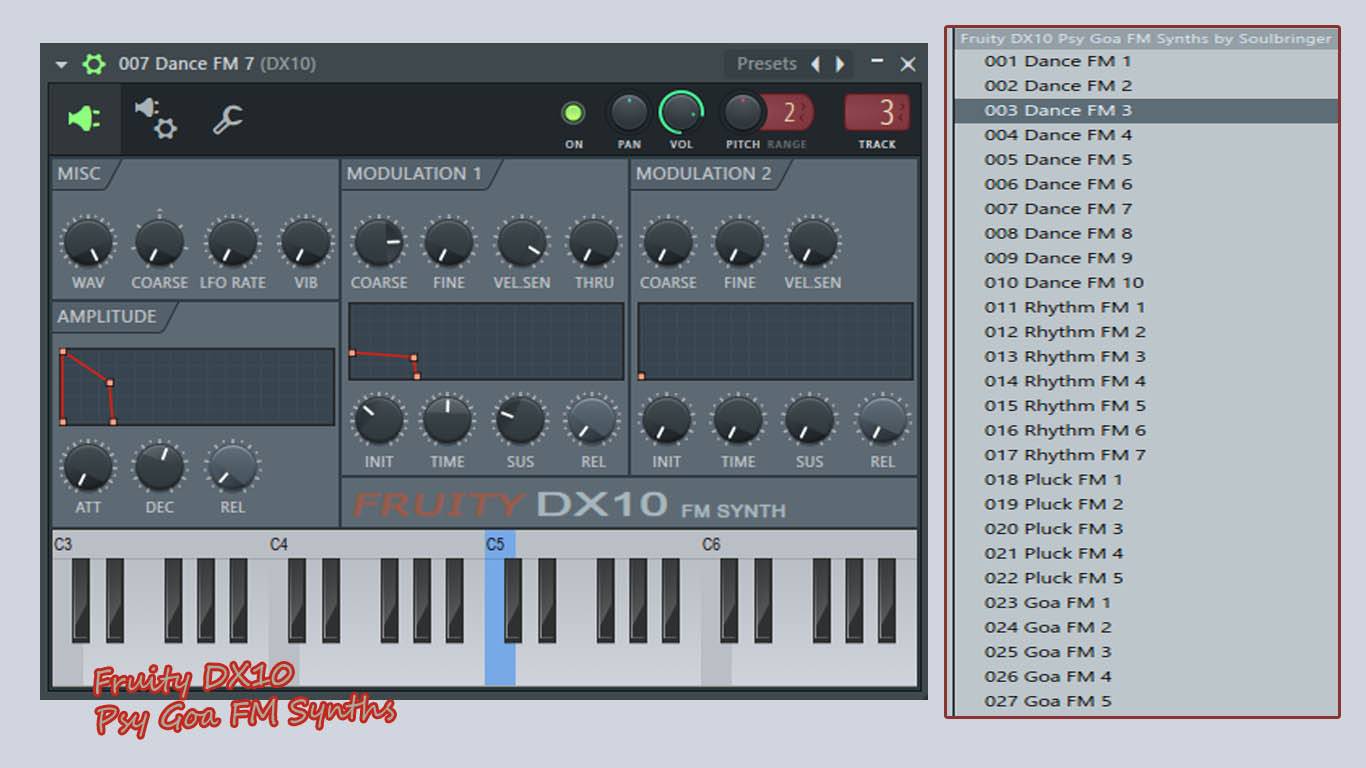The image size is (1366, 768).
Task: Select preset 027 Goa FM 5
Action: [1146, 700]
